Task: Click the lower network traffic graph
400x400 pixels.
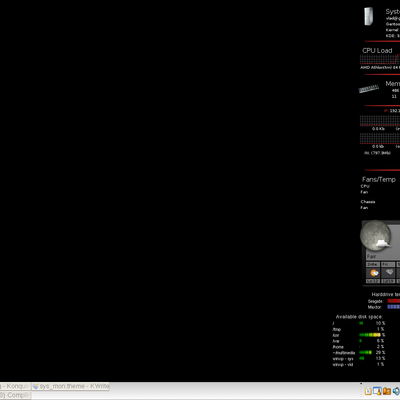Action: point(380,138)
